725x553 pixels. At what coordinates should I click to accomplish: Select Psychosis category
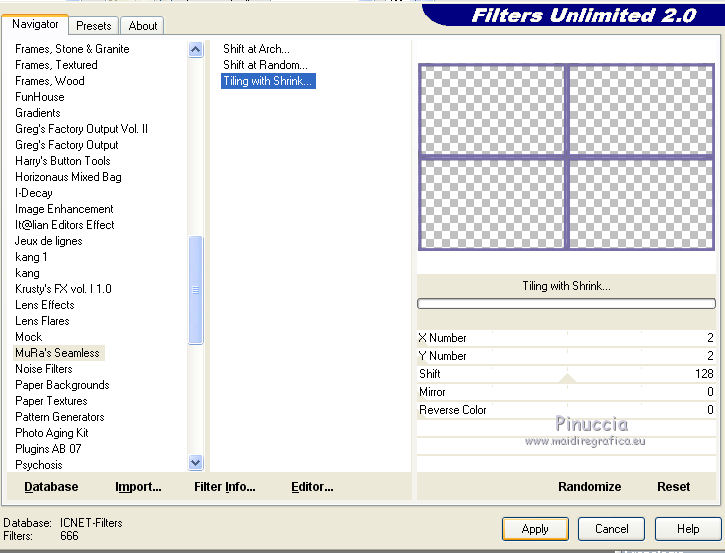39,465
